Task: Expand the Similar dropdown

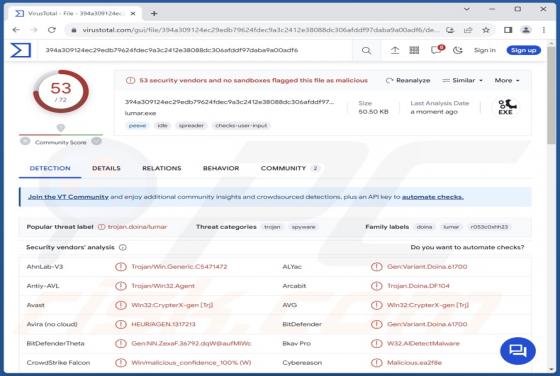Action: pos(462,80)
